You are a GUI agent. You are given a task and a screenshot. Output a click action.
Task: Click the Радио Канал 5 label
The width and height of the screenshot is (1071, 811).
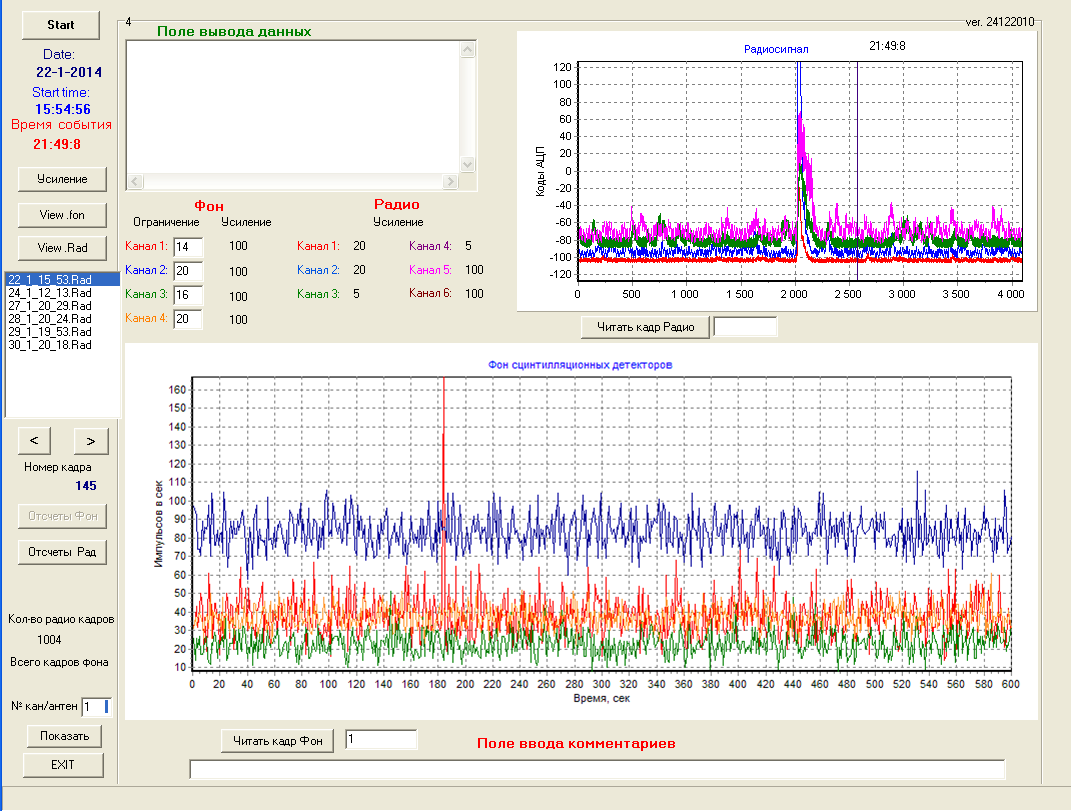pyautogui.click(x=430, y=270)
